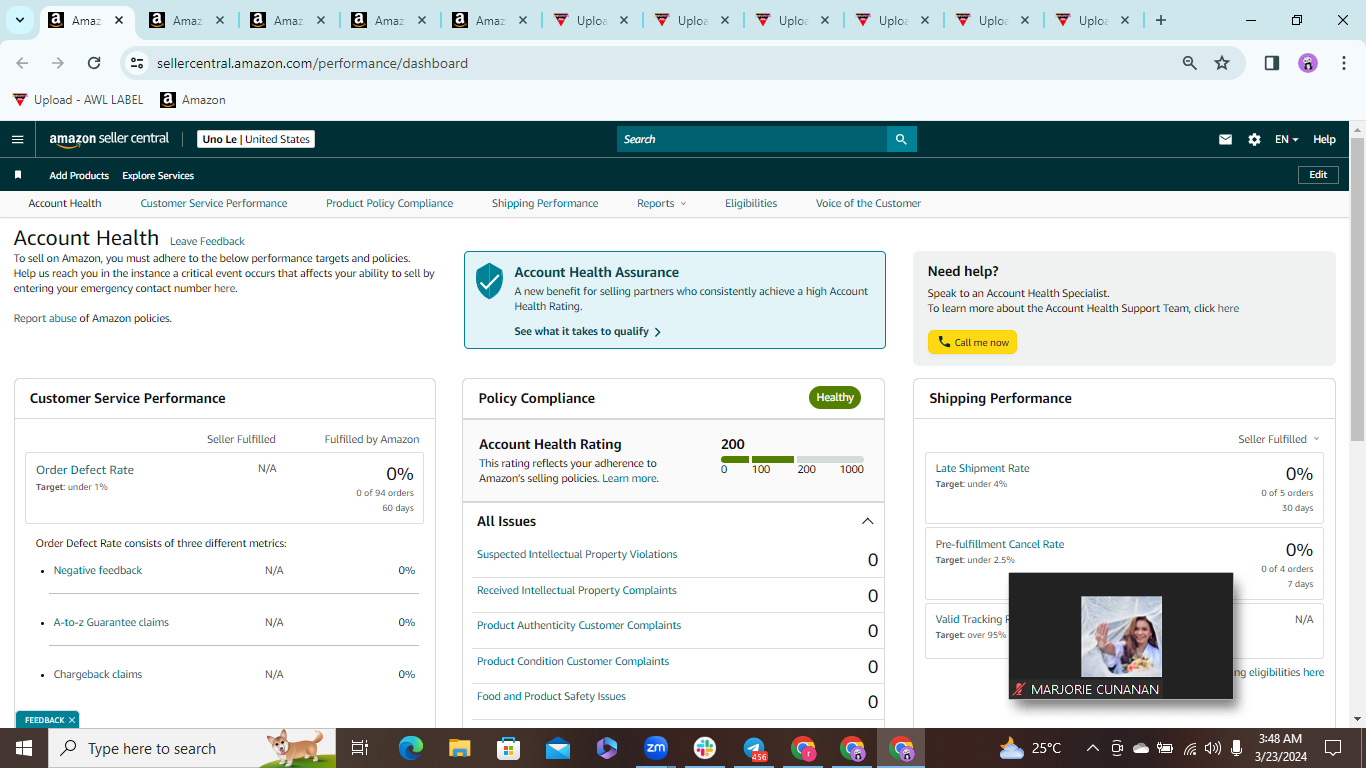Open the EN language dropdown
Image resolution: width=1366 pixels, height=768 pixels.
coord(1286,140)
